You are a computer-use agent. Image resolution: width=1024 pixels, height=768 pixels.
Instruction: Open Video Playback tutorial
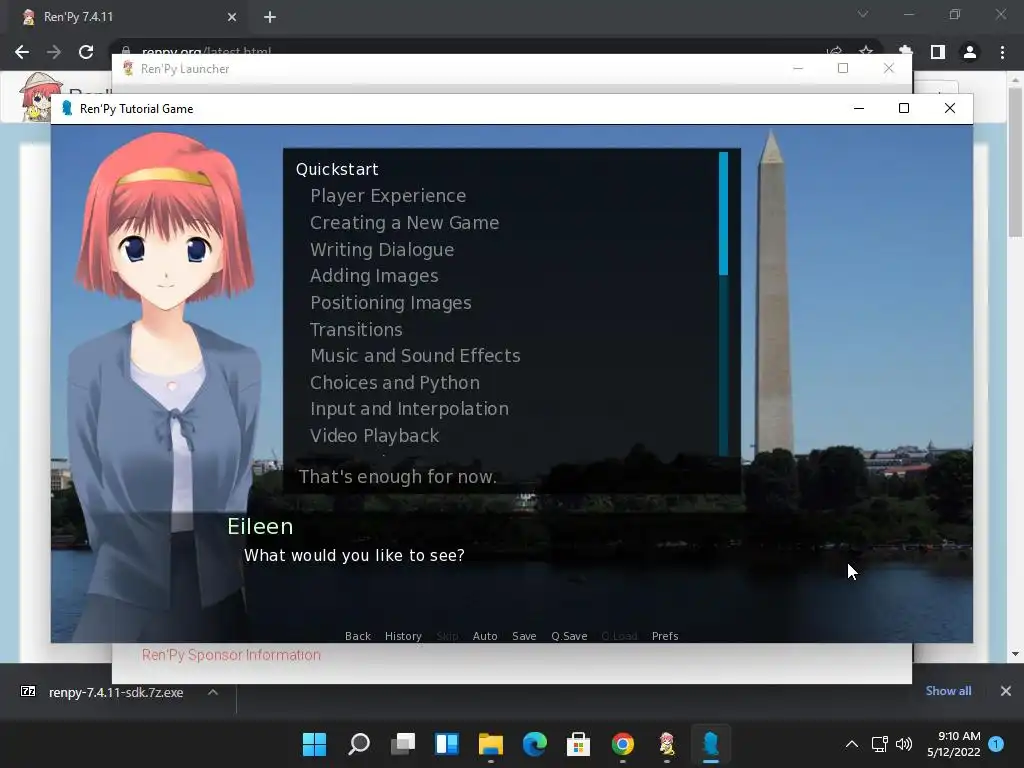point(374,436)
